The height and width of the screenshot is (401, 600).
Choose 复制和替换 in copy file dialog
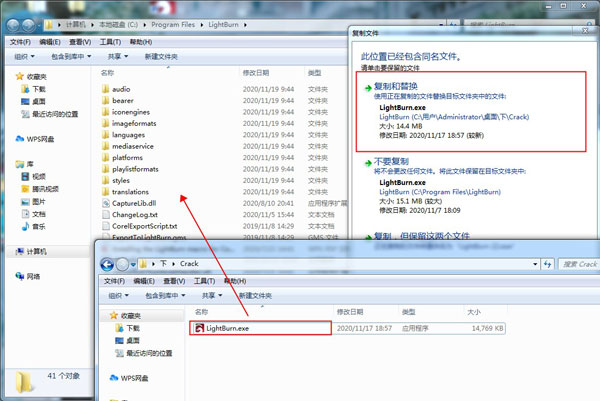[x=471, y=111]
